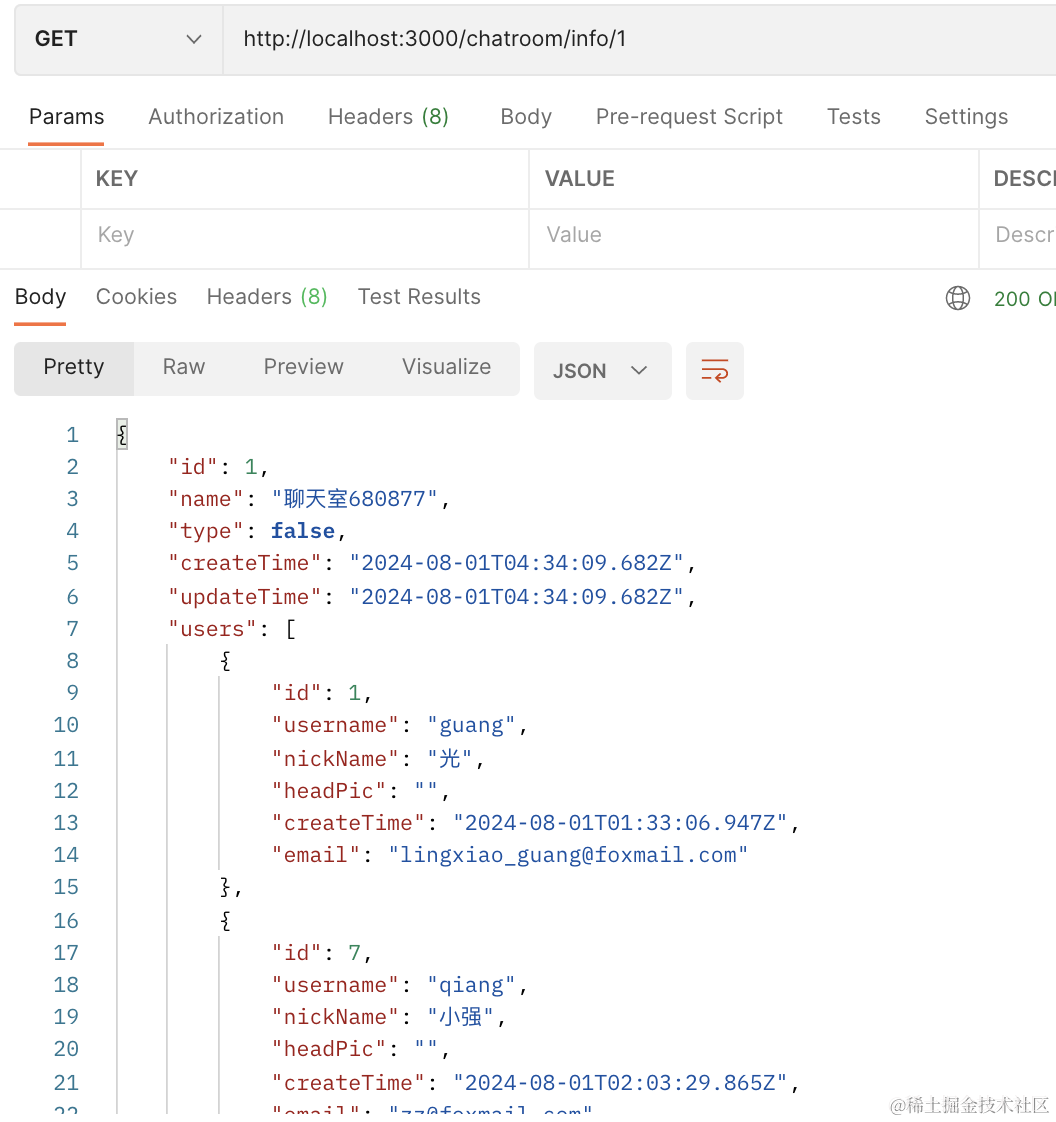Go to the Tests tab
The width and height of the screenshot is (1056, 1122).
(853, 117)
